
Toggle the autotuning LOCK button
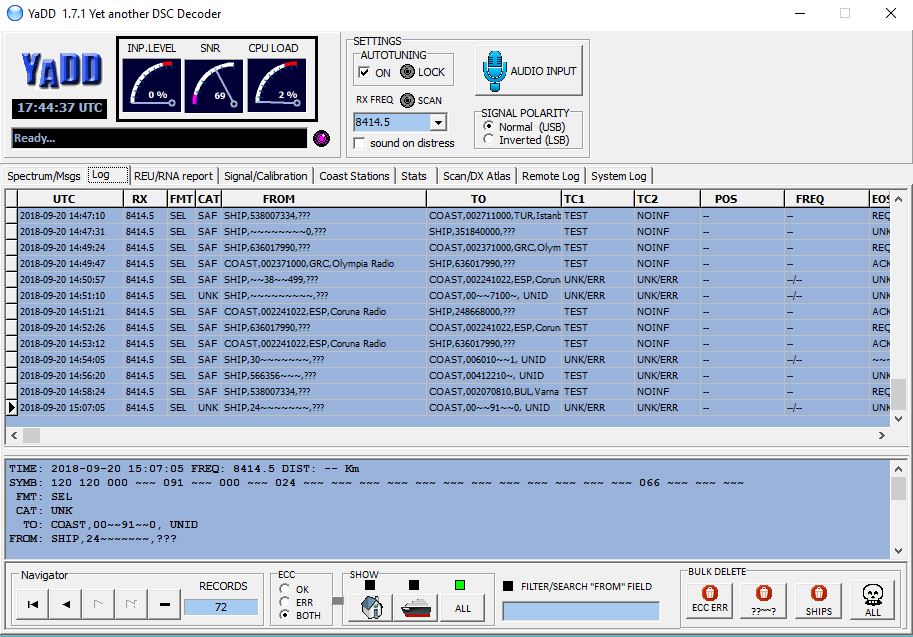[408, 72]
